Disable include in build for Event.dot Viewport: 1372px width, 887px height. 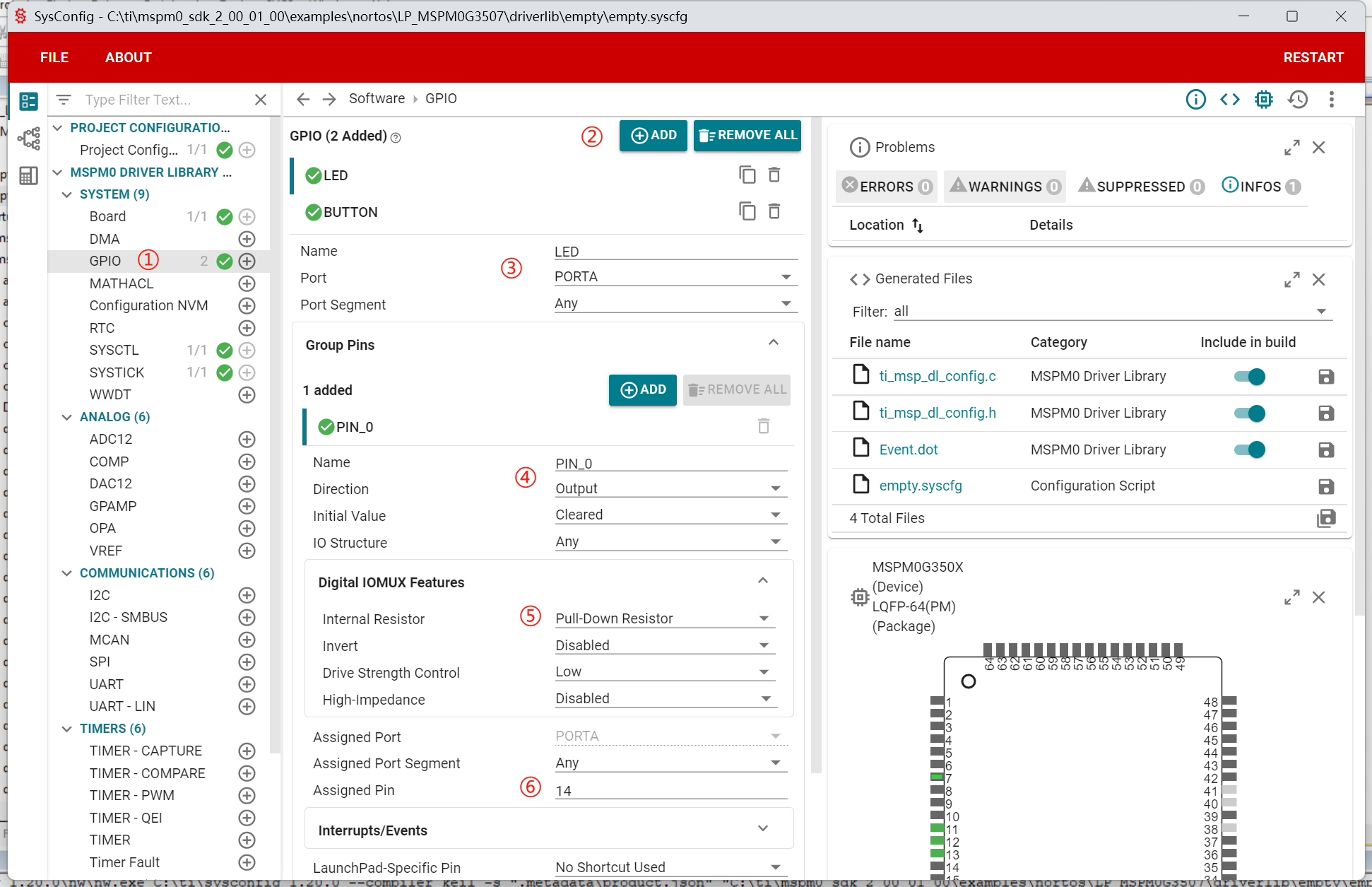[x=1249, y=450]
